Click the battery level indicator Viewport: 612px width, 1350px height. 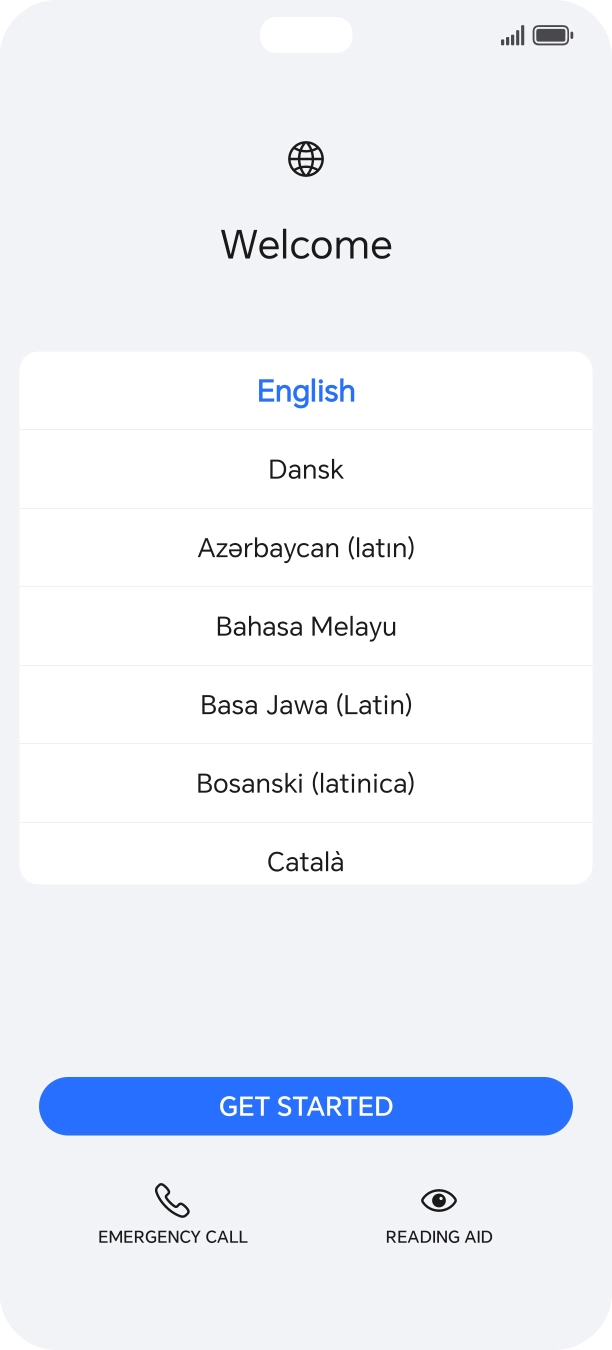point(550,34)
